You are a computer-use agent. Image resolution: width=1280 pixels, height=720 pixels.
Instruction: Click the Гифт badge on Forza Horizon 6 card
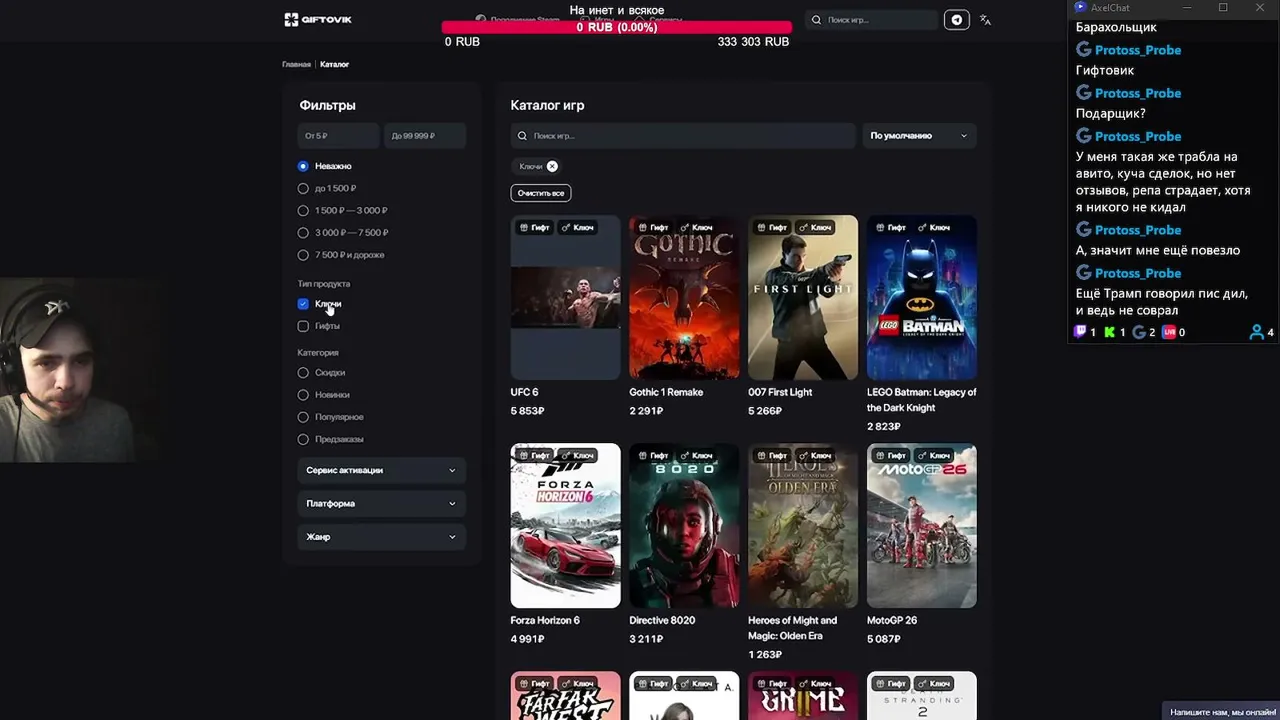[x=534, y=455]
